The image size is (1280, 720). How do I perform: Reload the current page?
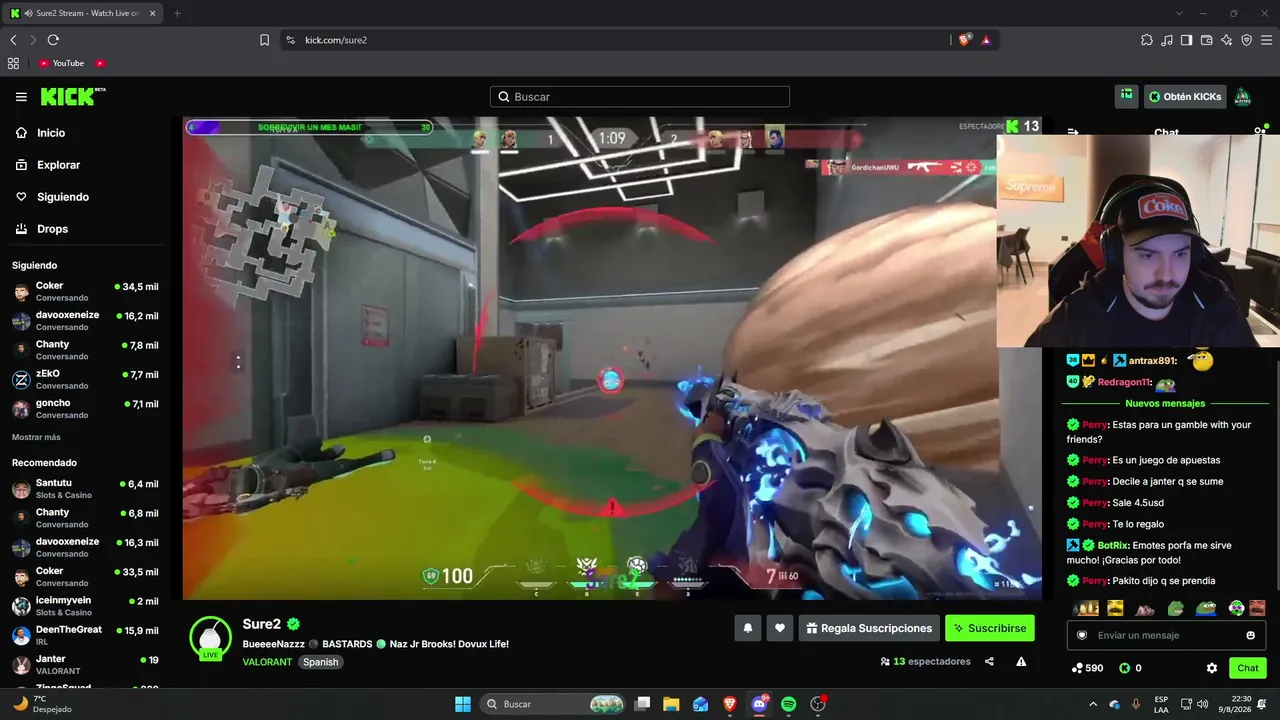tap(53, 40)
